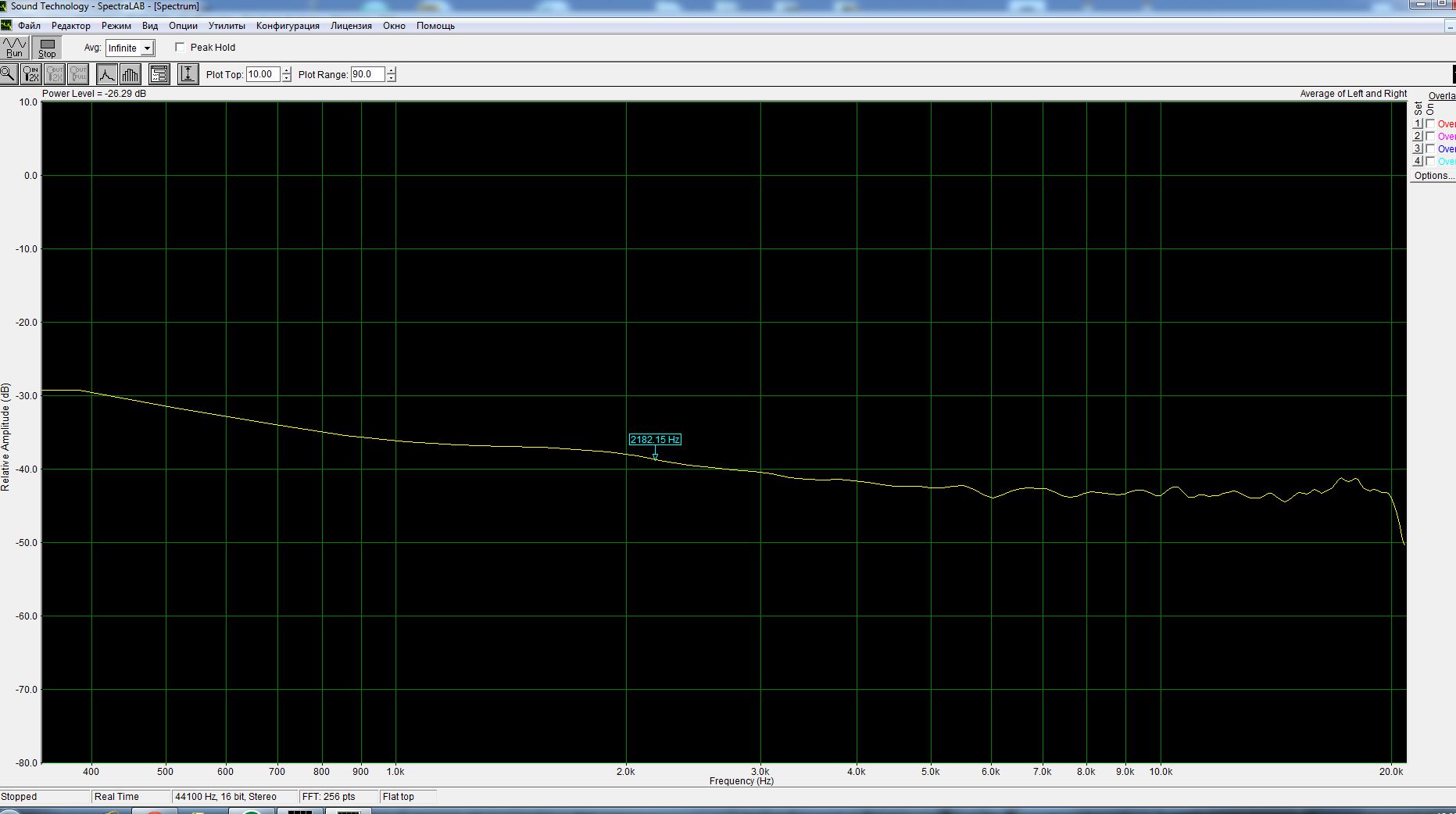Enable the Peak Hold checkbox
The height and width of the screenshot is (814, 1456).
[181, 48]
